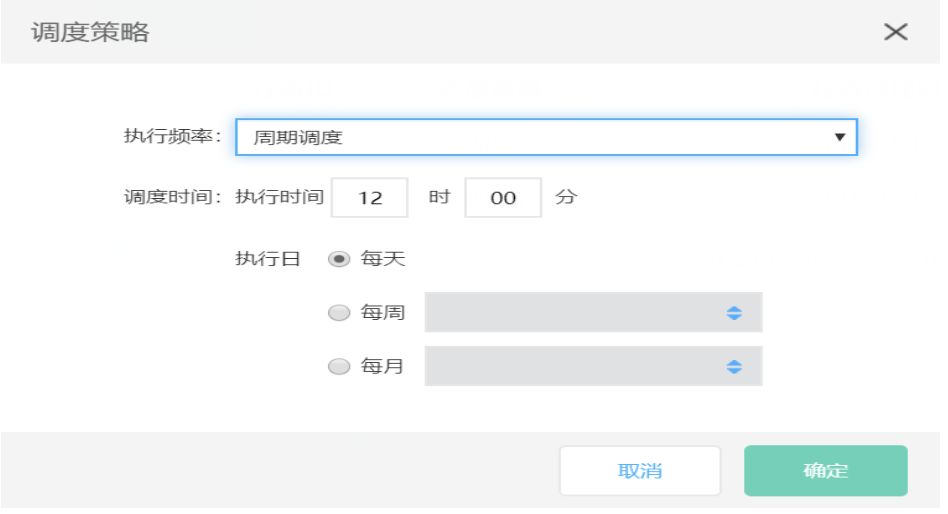Open the 执行频率 dropdown showing 周期调度
The height and width of the screenshot is (514, 948).
pos(546,137)
